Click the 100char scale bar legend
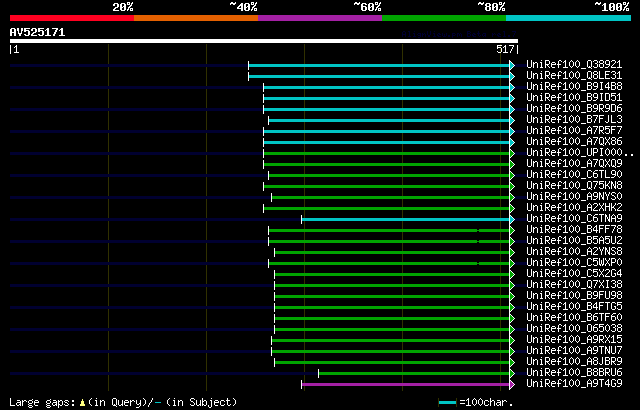This screenshot has width=640, height=410. click(x=447, y=403)
